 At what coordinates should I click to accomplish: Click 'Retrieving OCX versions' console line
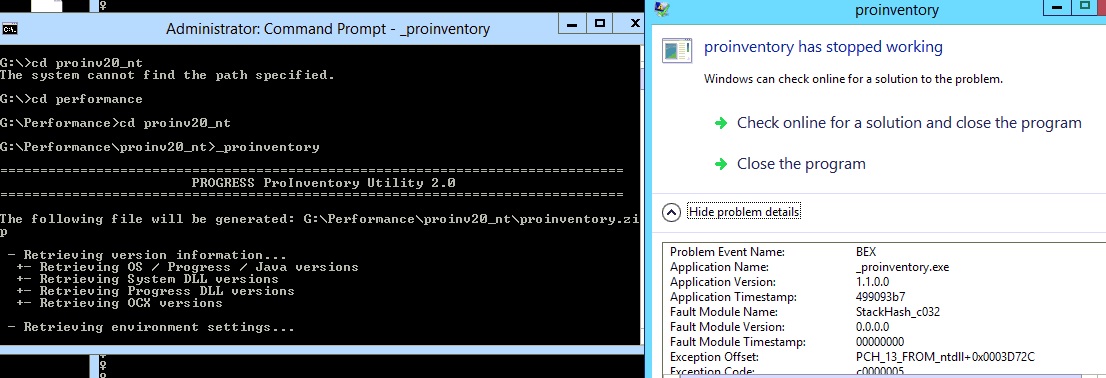pyautogui.click(x=119, y=303)
